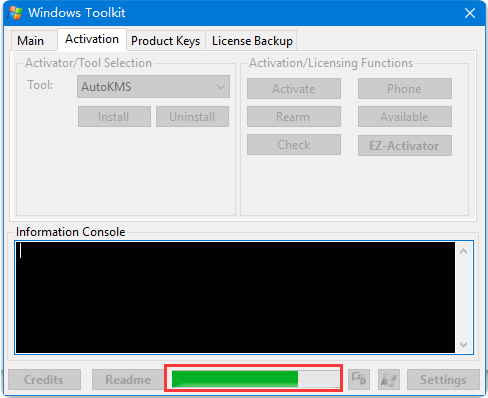488x398 pixels.
Task: Open the Settings button
Action: 443,379
